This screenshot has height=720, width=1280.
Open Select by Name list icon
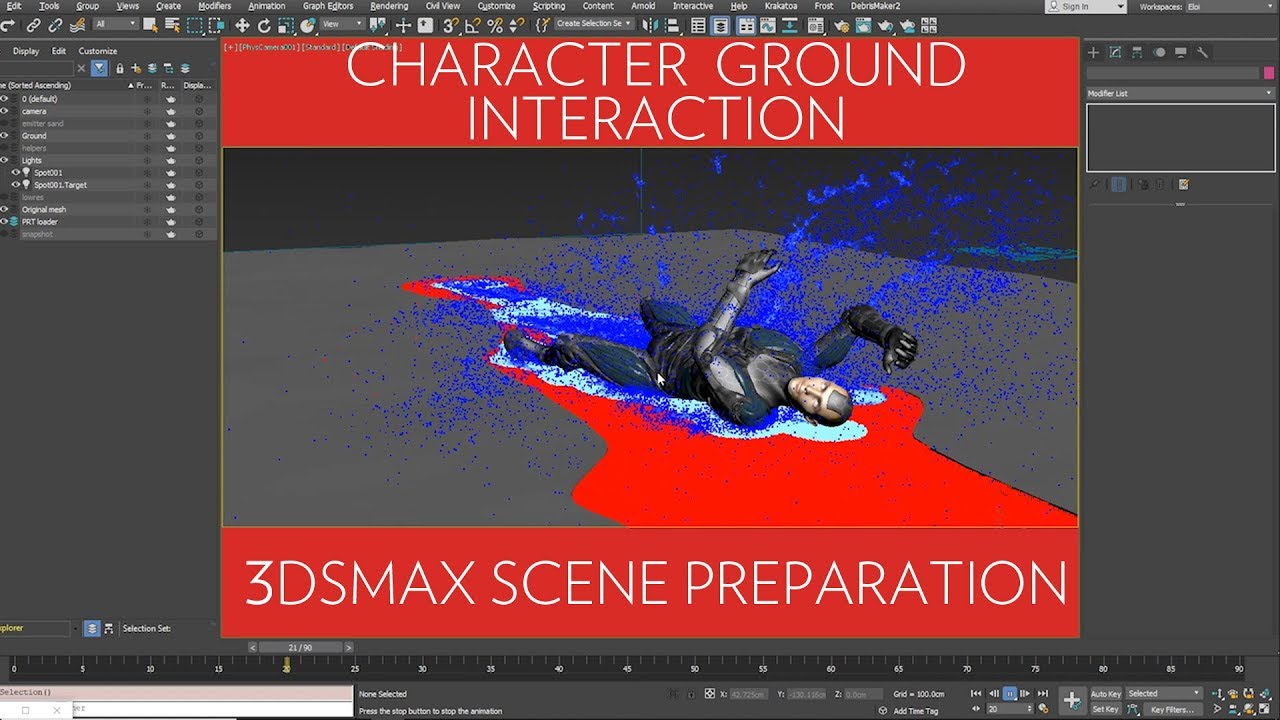coord(172,25)
